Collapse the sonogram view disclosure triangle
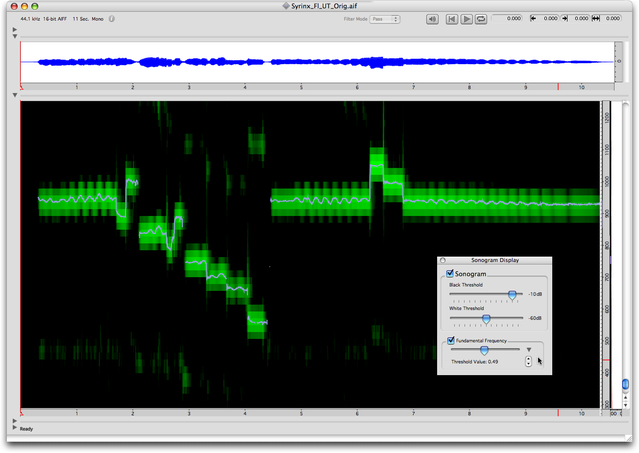 (x=14, y=95)
